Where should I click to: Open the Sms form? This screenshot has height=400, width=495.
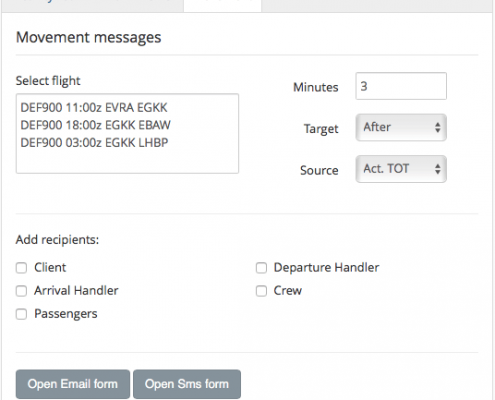(x=187, y=384)
